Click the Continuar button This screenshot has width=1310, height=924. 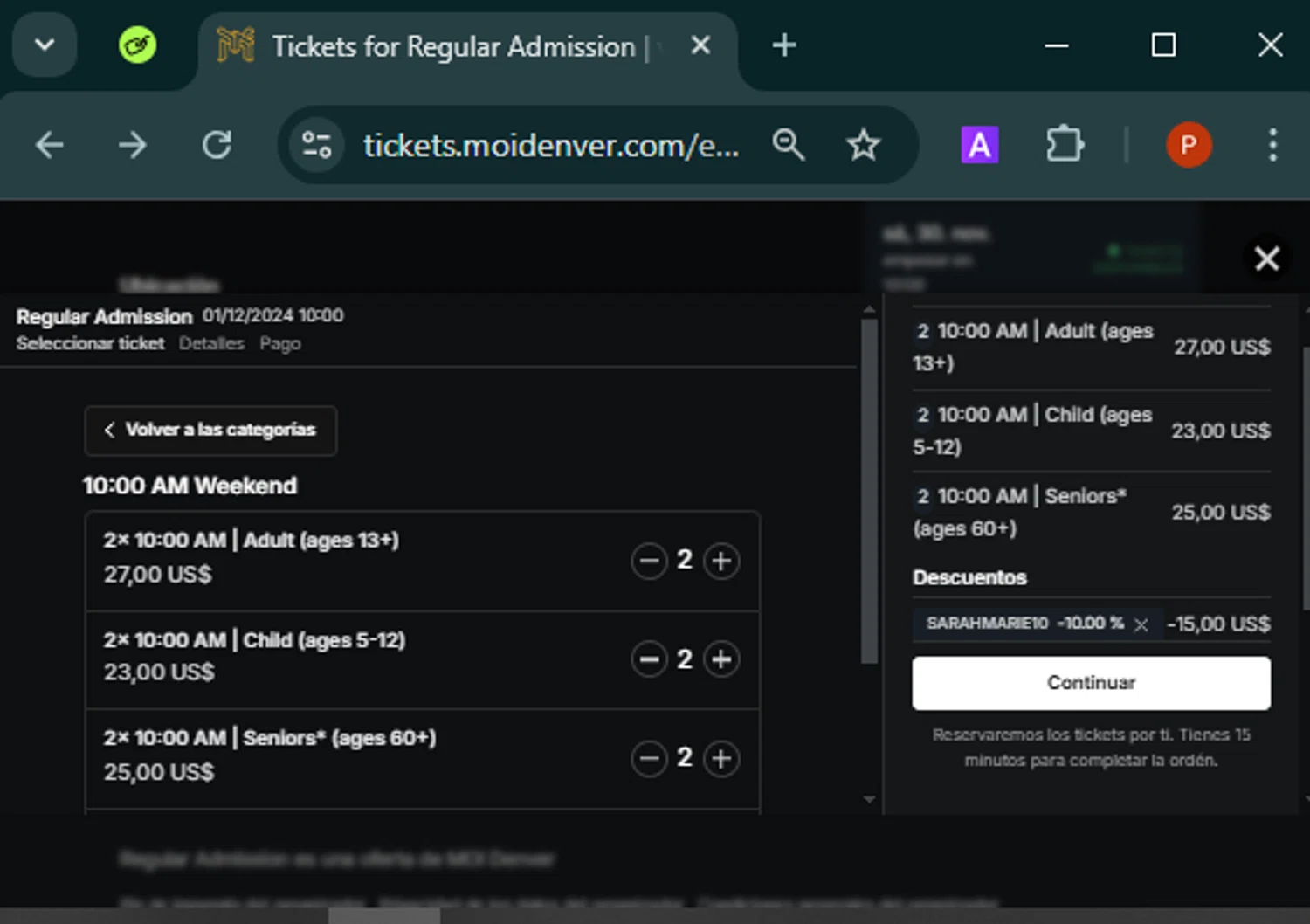pyautogui.click(x=1091, y=683)
